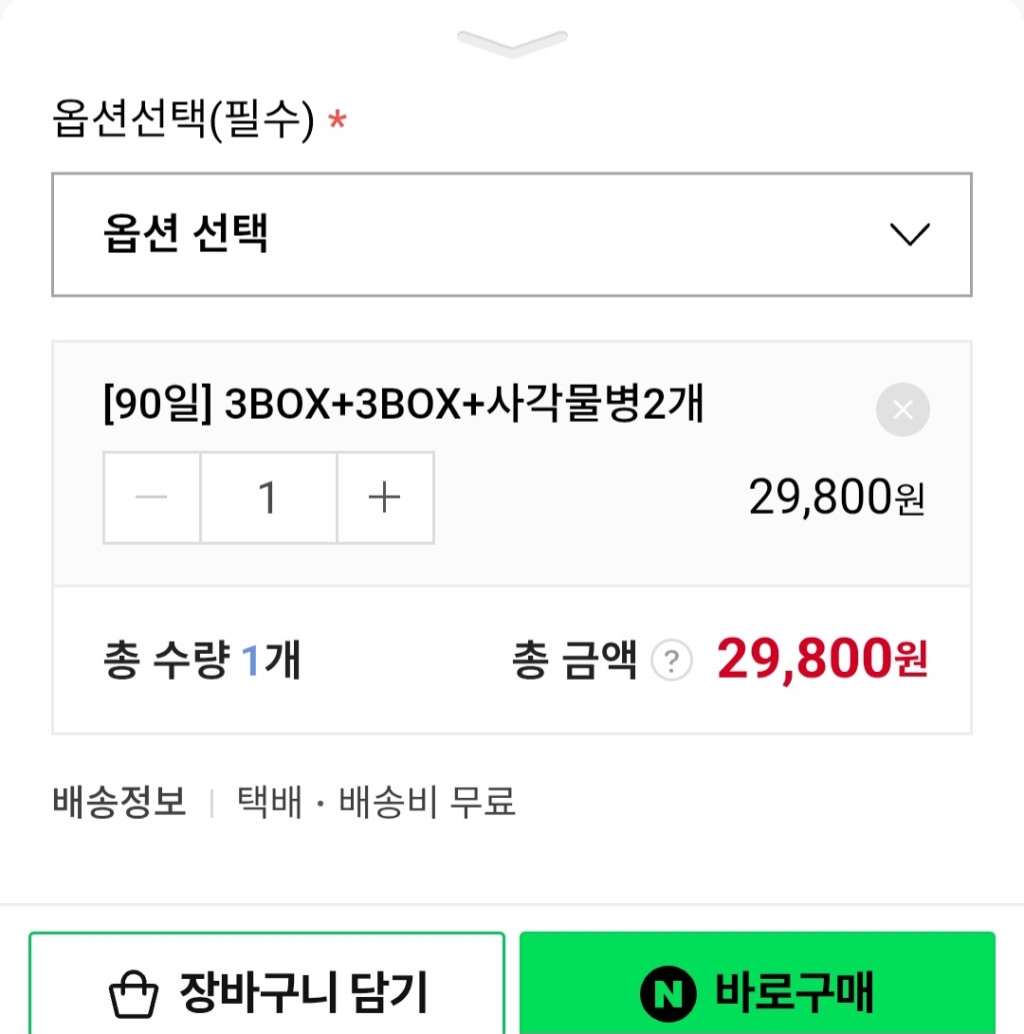This screenshot has height=1034, width=1024.
Task: Remove the [90일] 3BOX+3BOX option with the X icon
Action: pyautogui.click(x=902, y=410)
